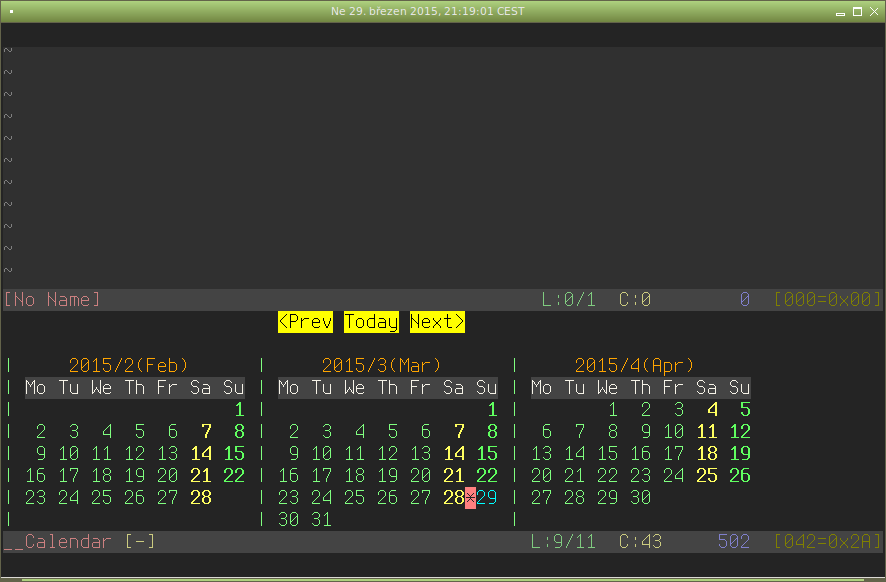Viewport: 886px width, 582px height.
Task: Select March 31 in the calendar
Action: click(322, 520)
